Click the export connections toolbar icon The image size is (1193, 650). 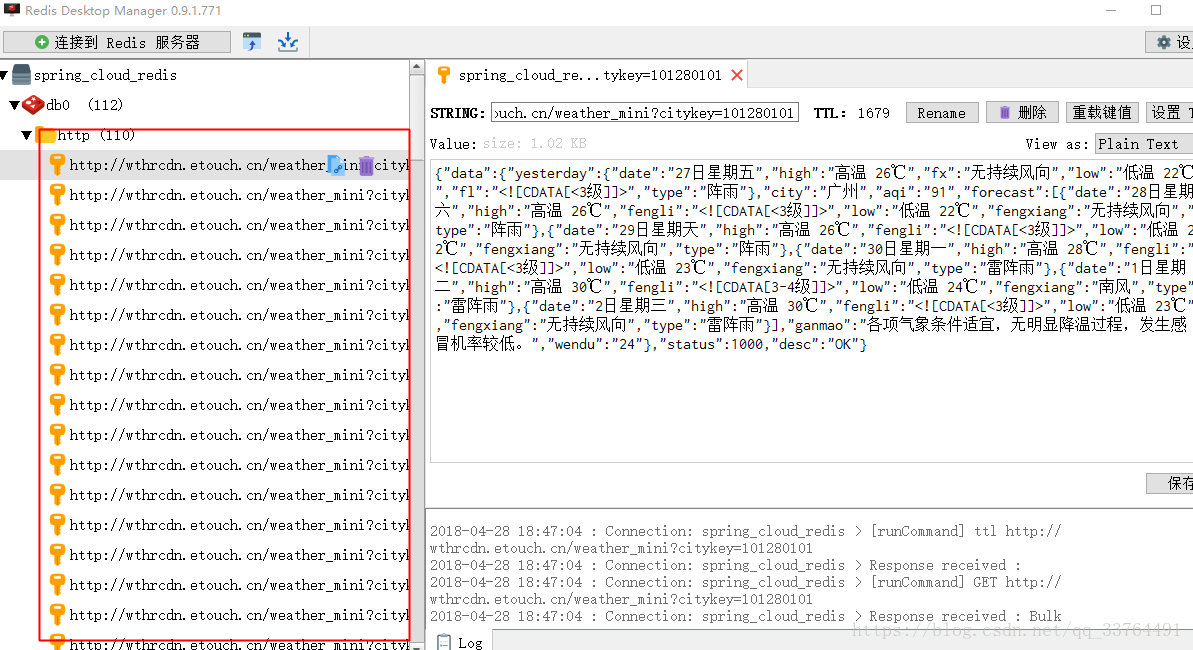(x=288, y=42)
